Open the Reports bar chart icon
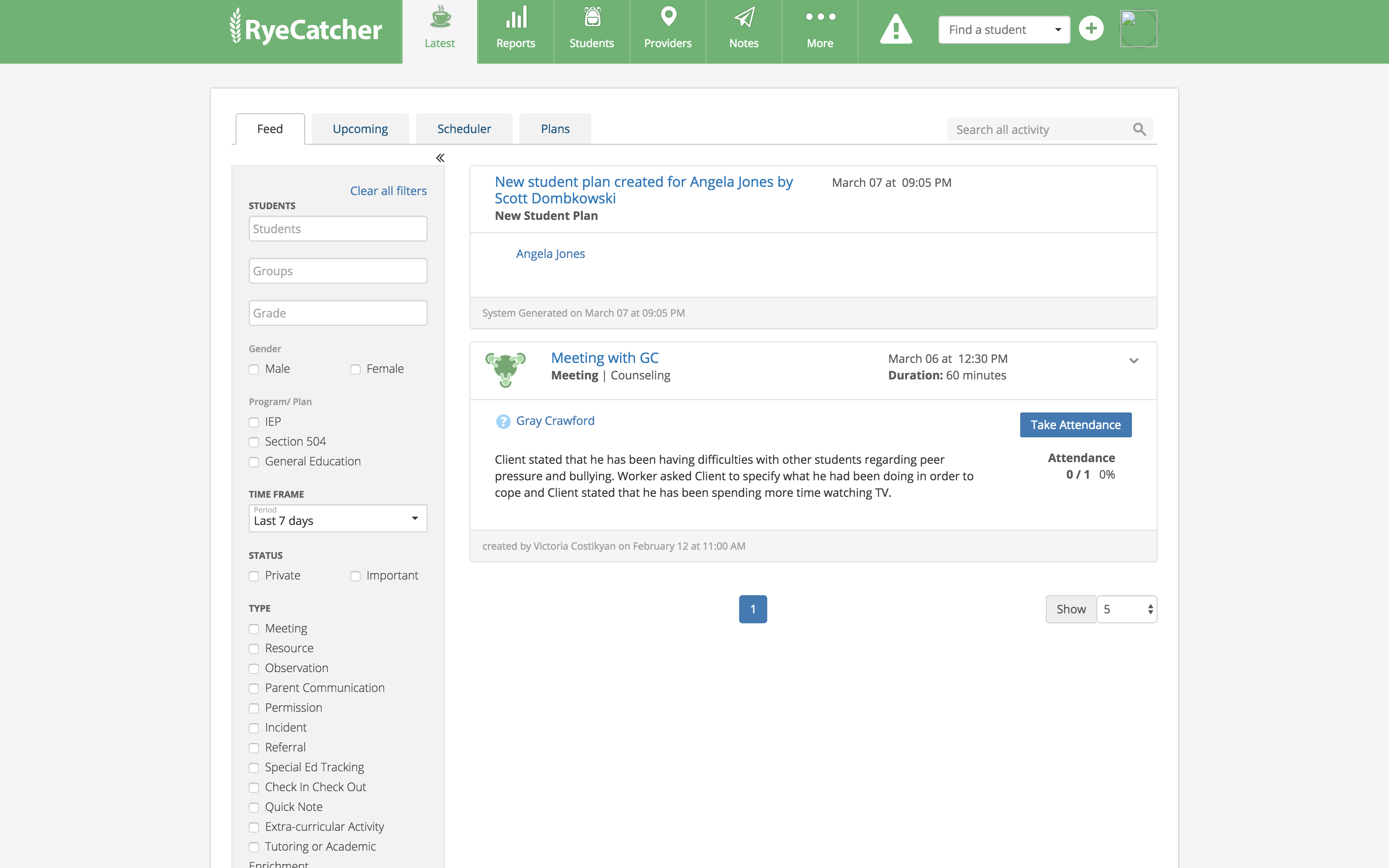This screenshot has width=1389, height=868. pos(516,18)
